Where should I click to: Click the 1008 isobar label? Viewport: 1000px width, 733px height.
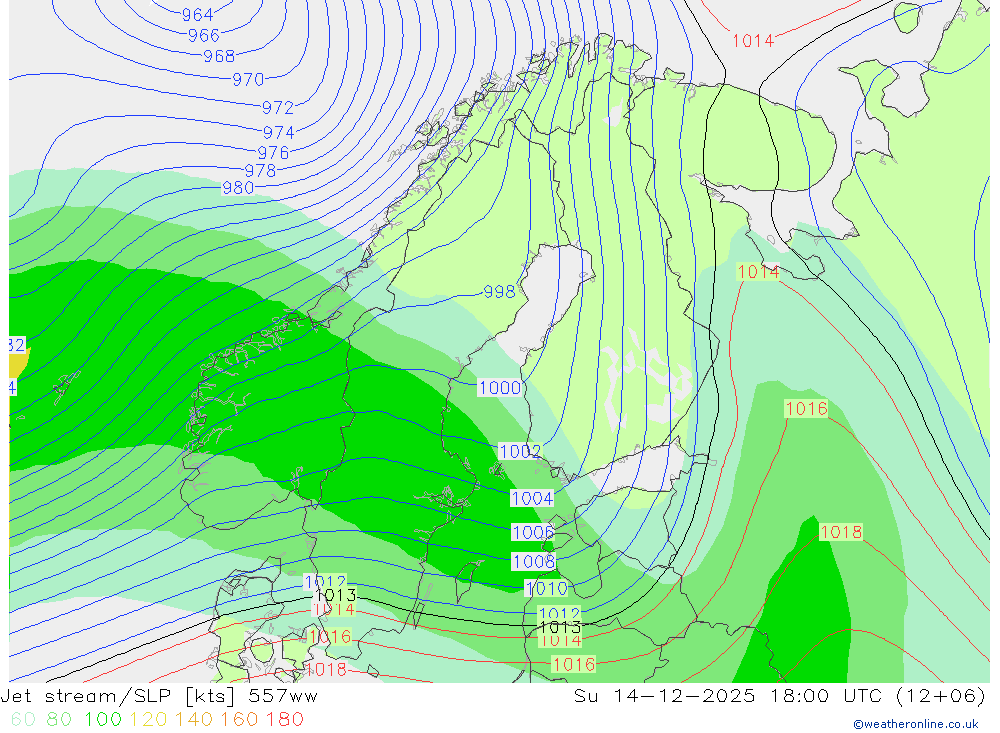pyautogui.click(x=534, y=561)
